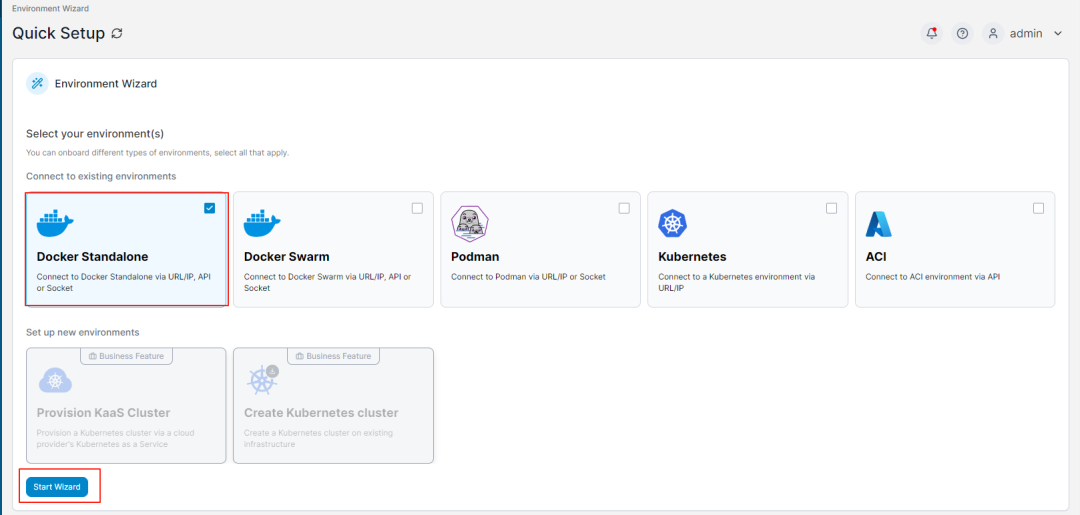This screenshot has height=515, width=1080.
Task: Click the Create Kubernetes cluster title
Action: [x=321, y=413]
